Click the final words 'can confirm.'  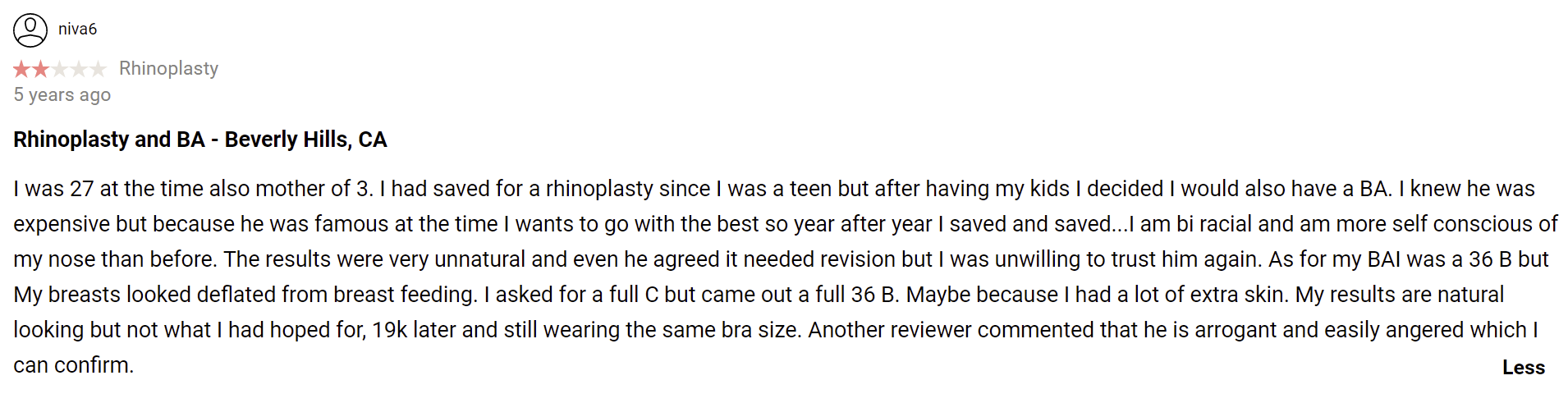coord(74,365)
